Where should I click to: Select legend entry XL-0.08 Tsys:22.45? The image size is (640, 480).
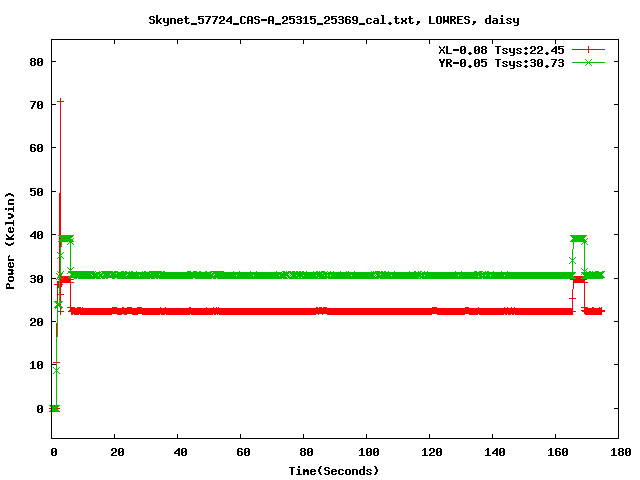click(x=501, y=50)
